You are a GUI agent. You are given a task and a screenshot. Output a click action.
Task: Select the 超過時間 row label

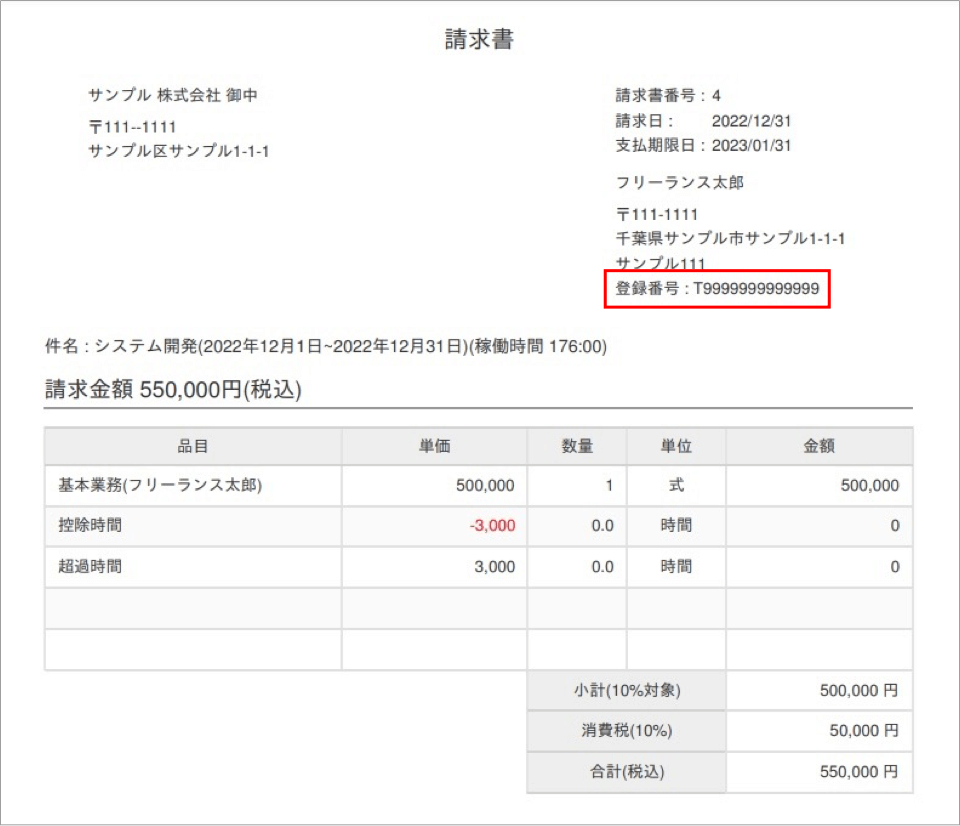point(90,566)
